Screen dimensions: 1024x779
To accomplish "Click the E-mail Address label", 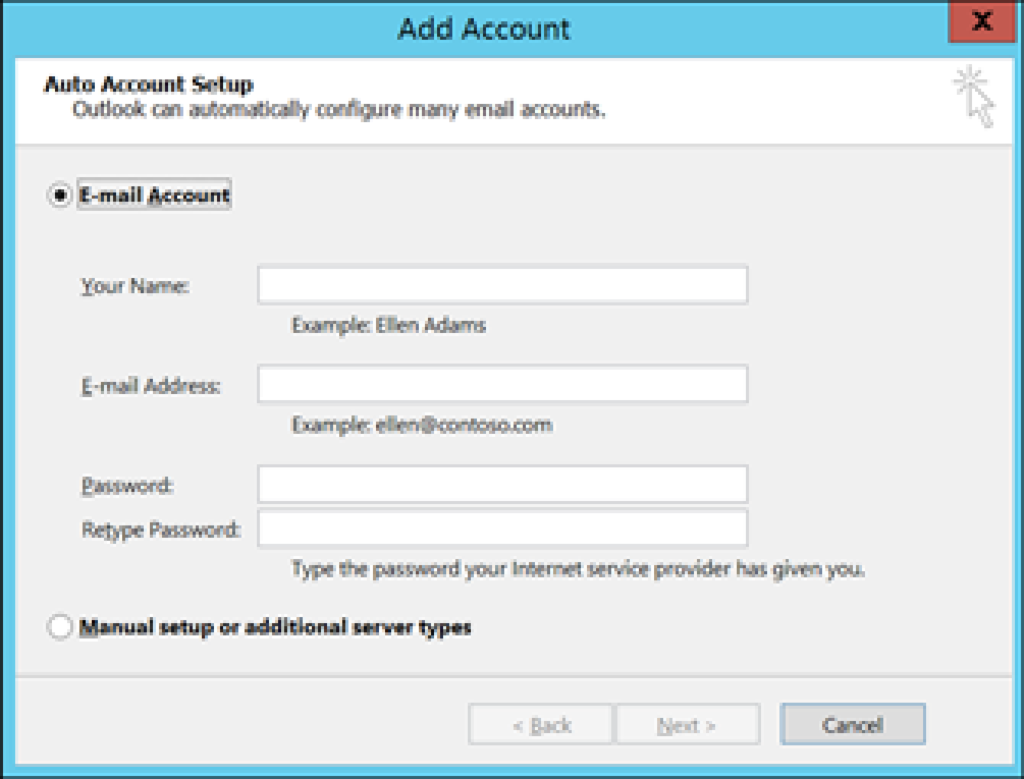I will (151, 386).
